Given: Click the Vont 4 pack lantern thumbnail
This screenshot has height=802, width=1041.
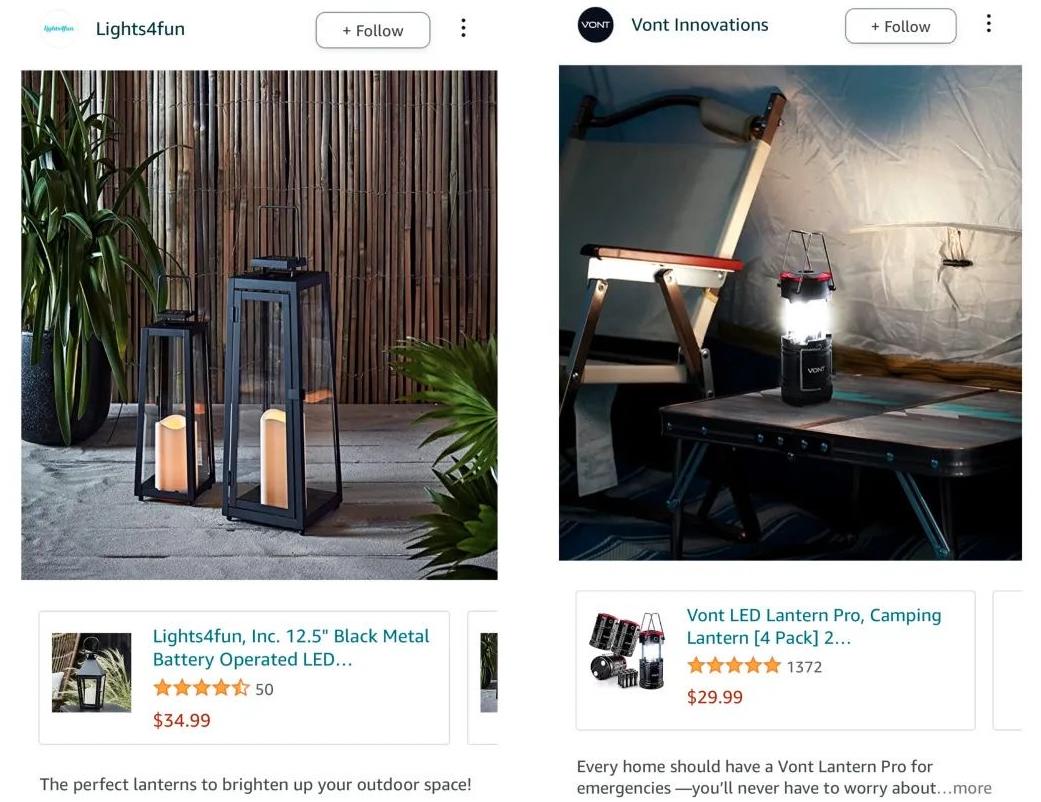Looking at the screenshot, I should point(627,650).
